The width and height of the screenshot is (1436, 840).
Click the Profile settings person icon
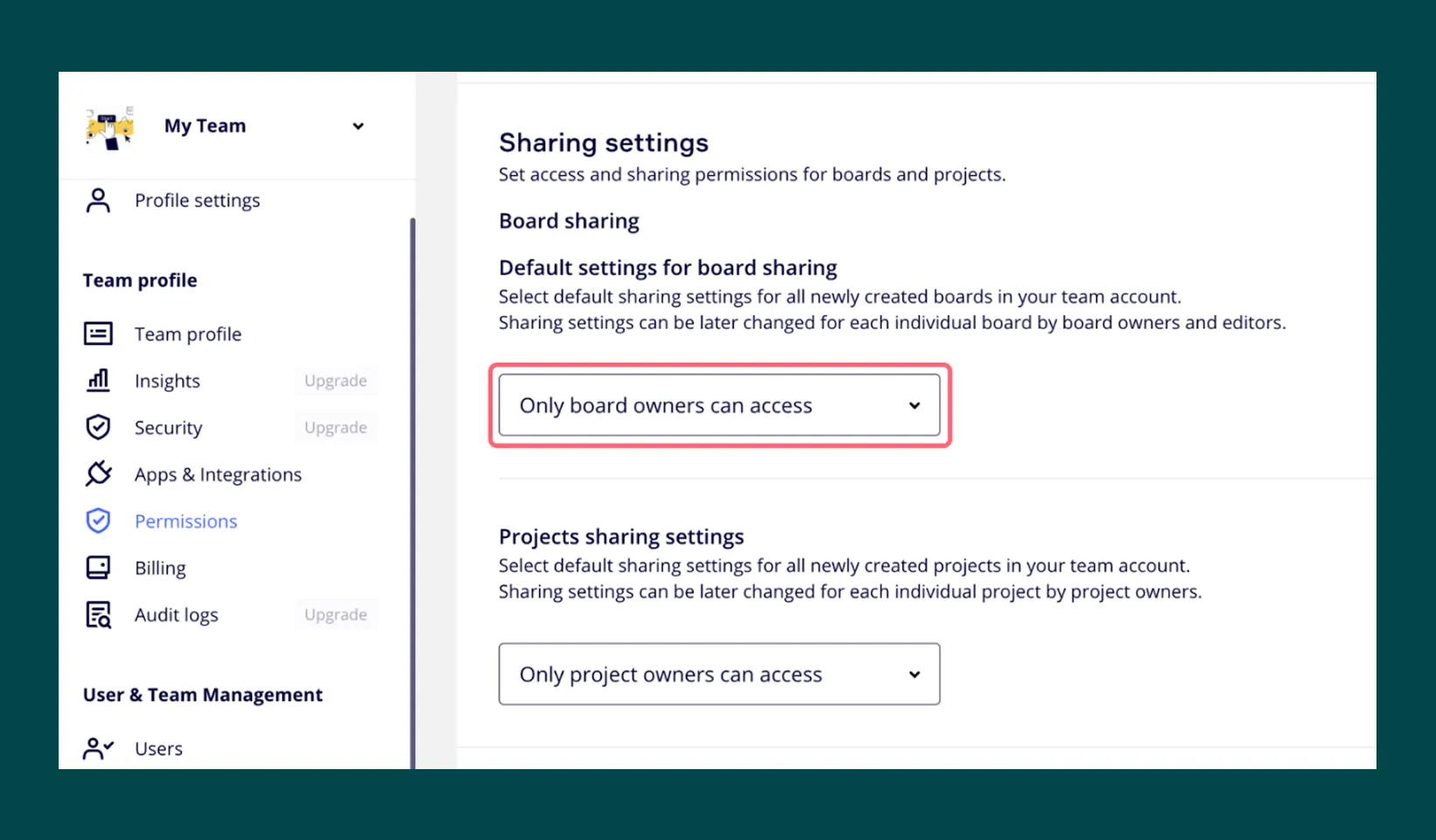coord(98,200)
